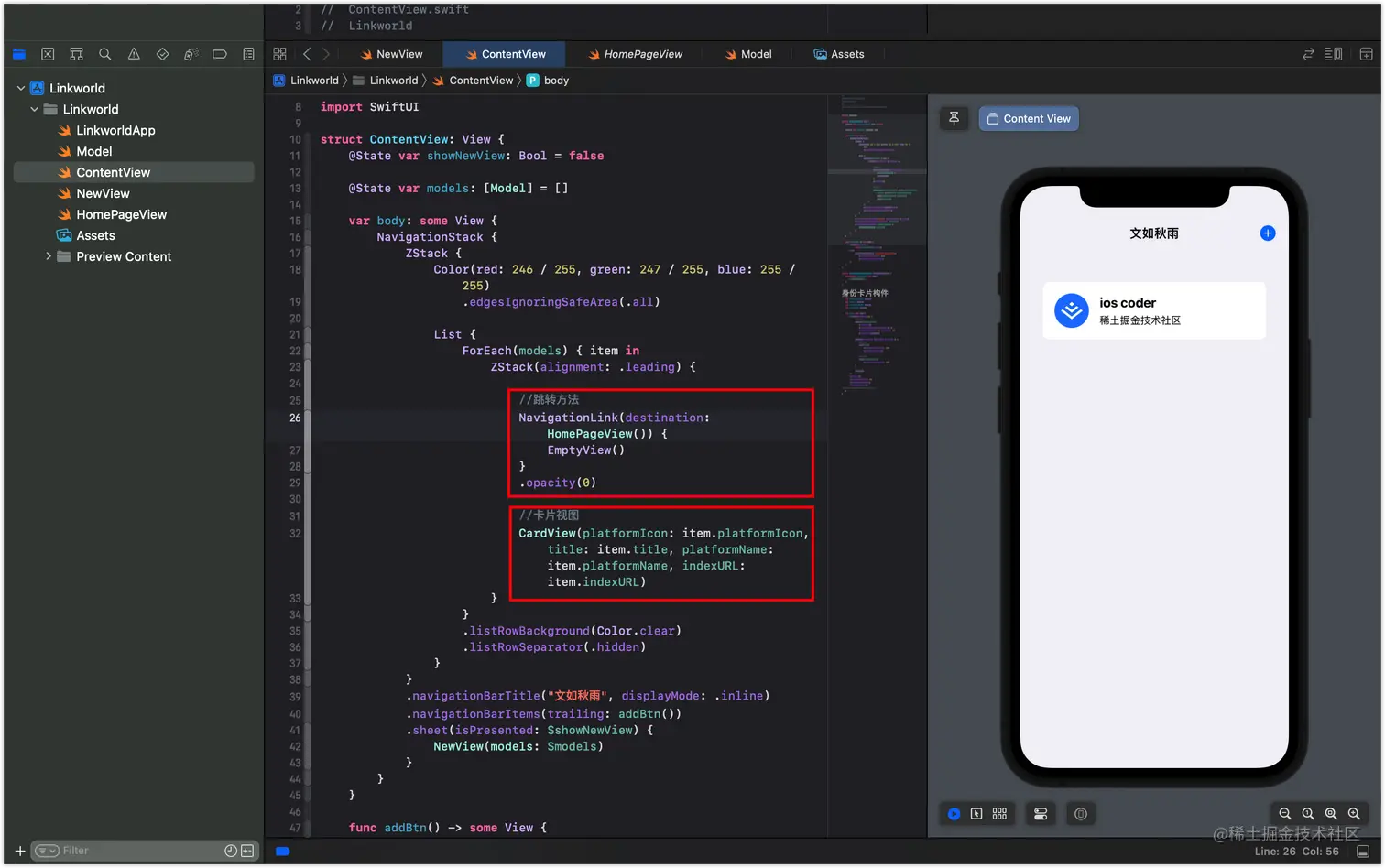Zoom canvas to fit
Viewport: 1385px width, 868px height.
tap(1331, 813)
